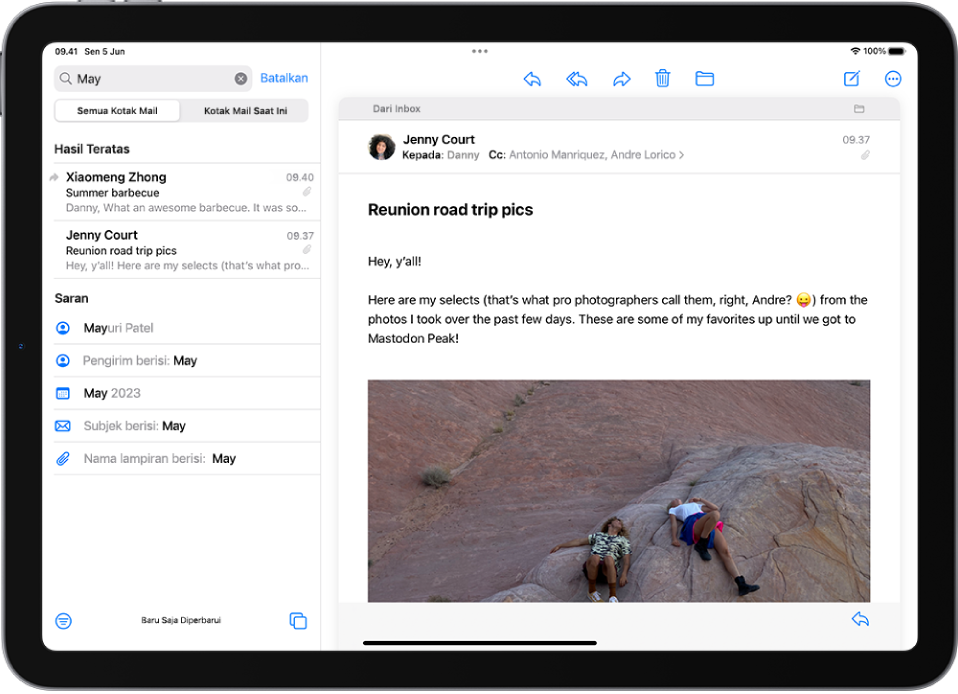Forward the current email
Image resolution: width=958 pixels, height=694 pixels.
pyautogui.click(x=622, y=78)
